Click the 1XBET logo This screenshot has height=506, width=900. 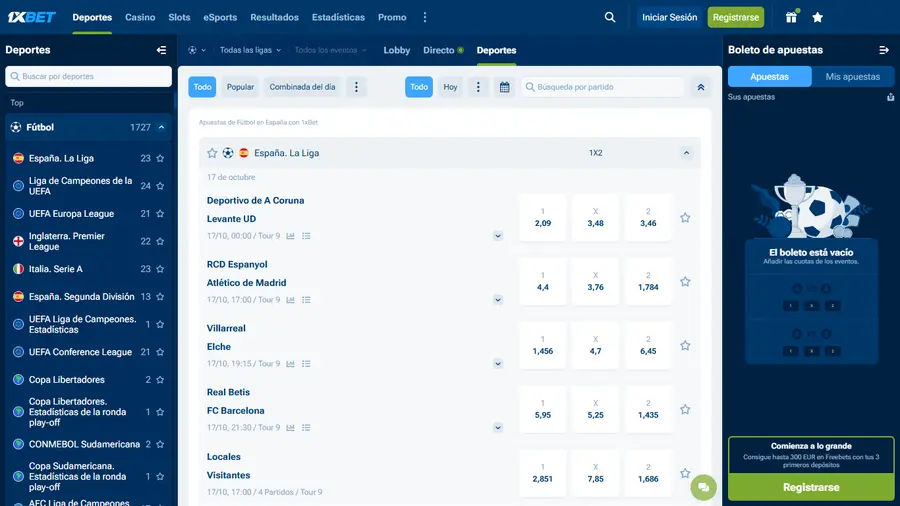[x=32, y=17]
